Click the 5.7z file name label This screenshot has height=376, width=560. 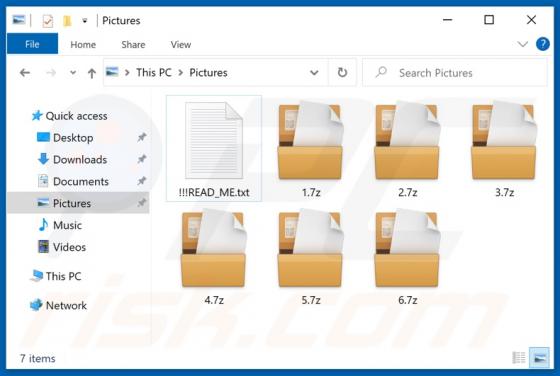tap(311, 300)
